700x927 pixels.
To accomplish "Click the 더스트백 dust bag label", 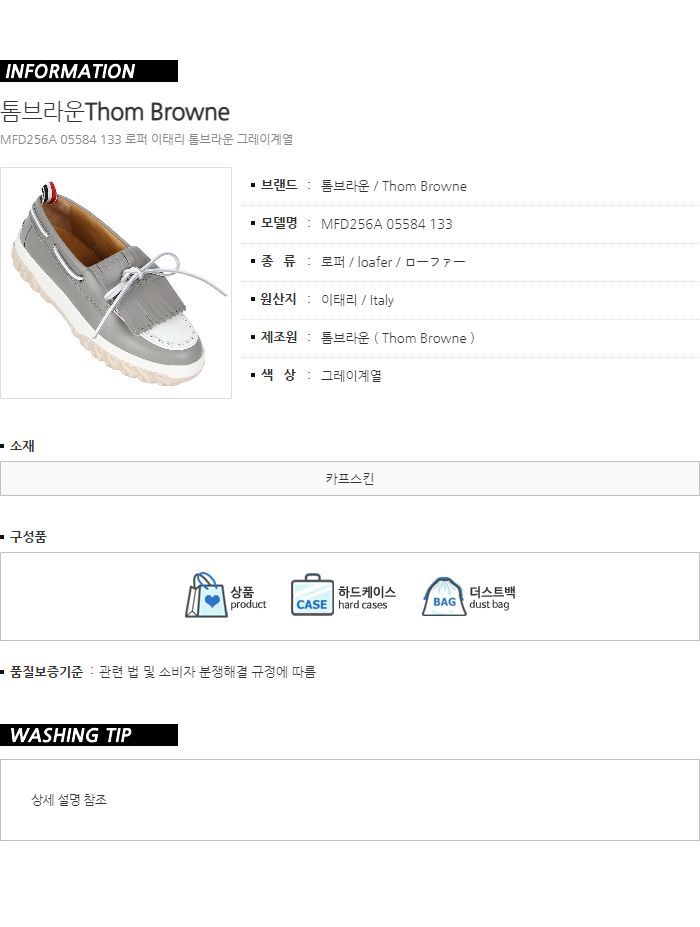I will pyautogui.click(x=492, y=592).
